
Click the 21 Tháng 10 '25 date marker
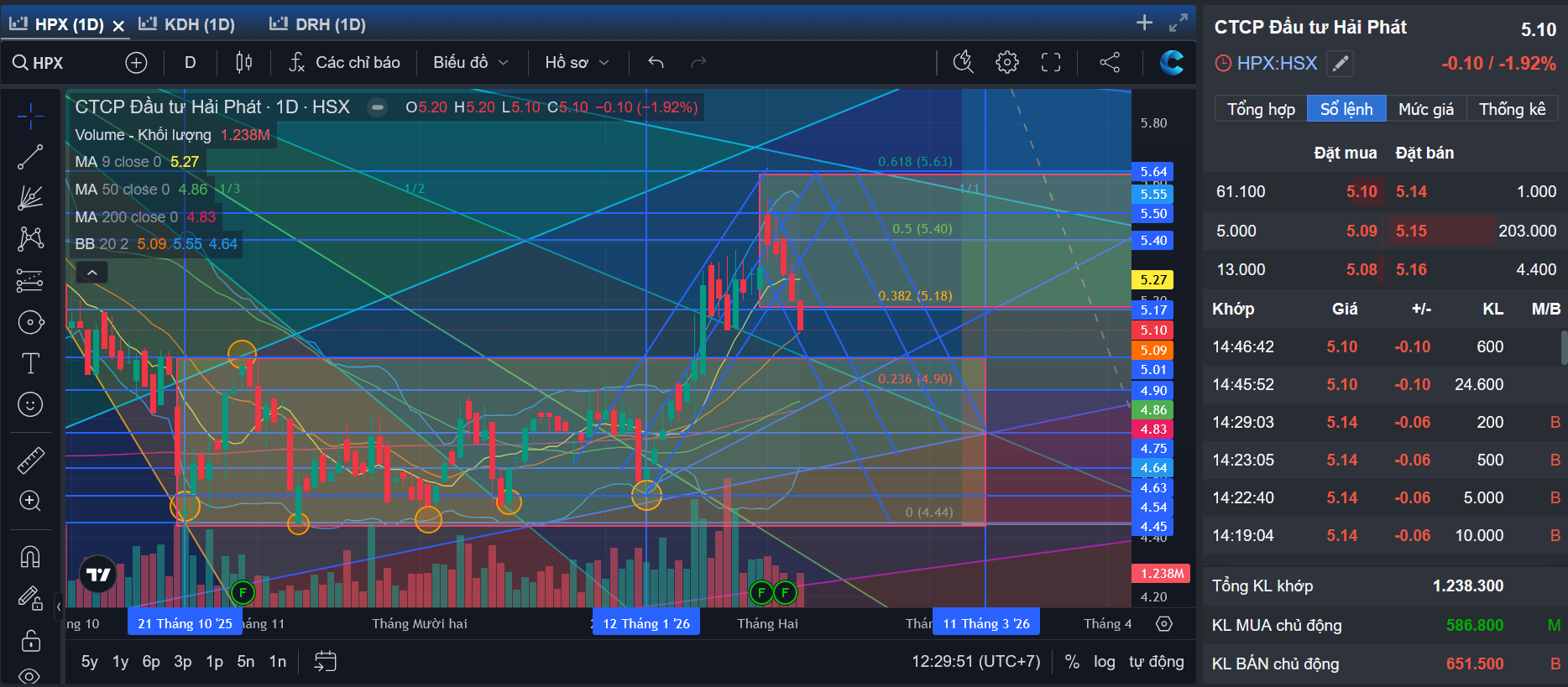[x=185, y=623]
